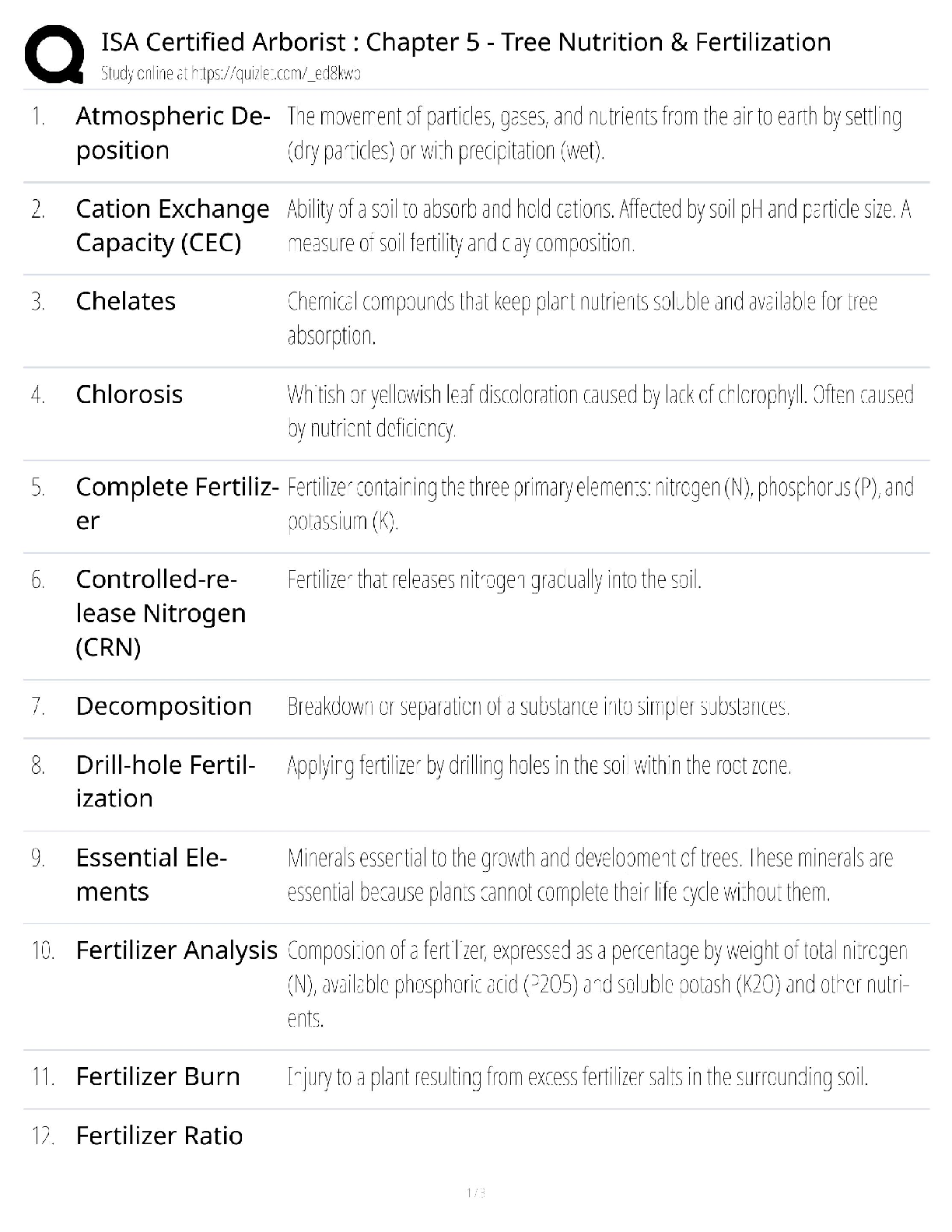Click the Cation Exchange Capacity (CEC) term
Viewport: 952px width, 1232px height.
point(172,226)
